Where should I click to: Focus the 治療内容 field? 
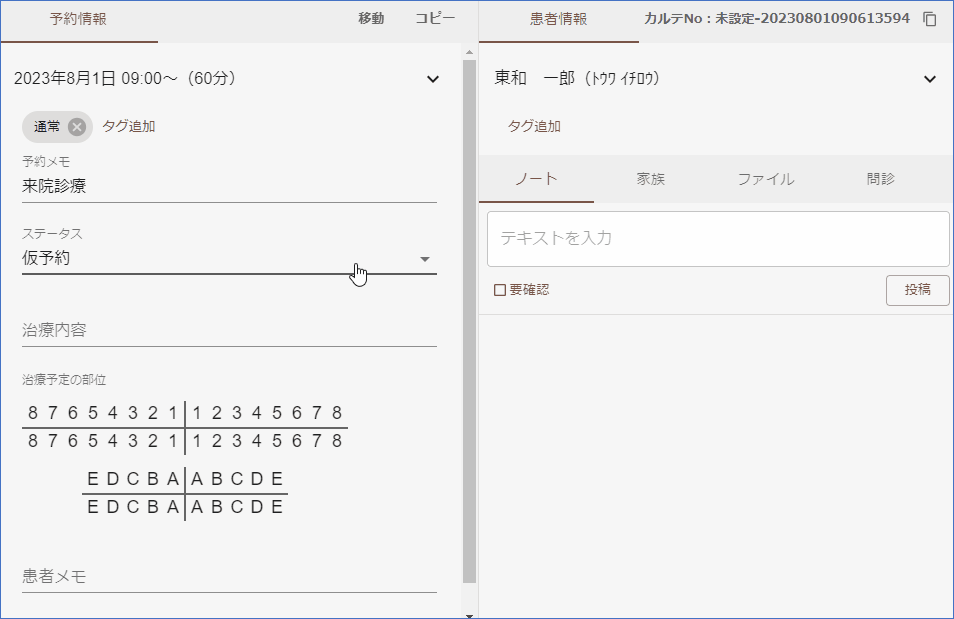[x=229, y=330]
